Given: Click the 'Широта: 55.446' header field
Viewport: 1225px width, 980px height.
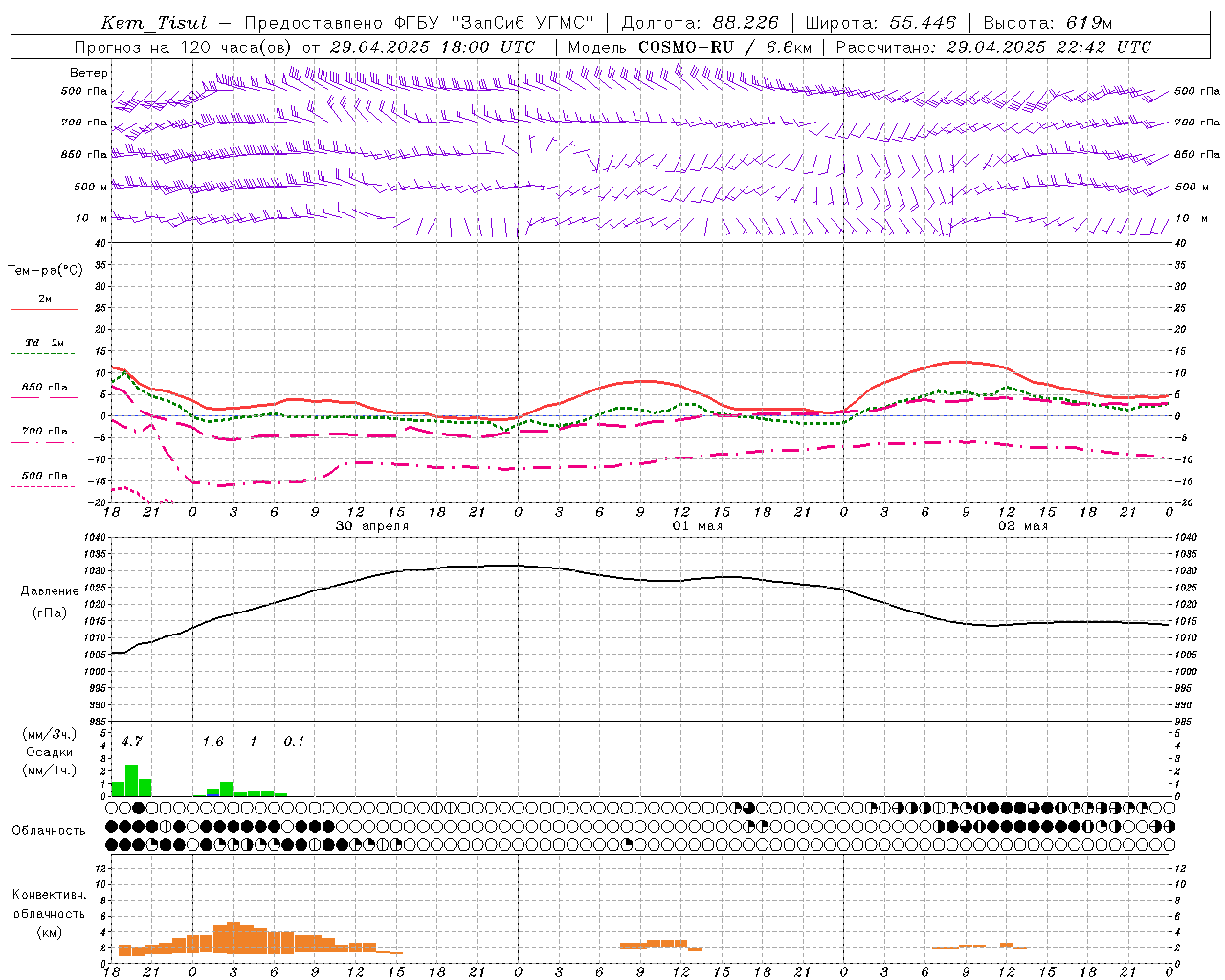Looking at the screenshot, I should coord(880,24).
